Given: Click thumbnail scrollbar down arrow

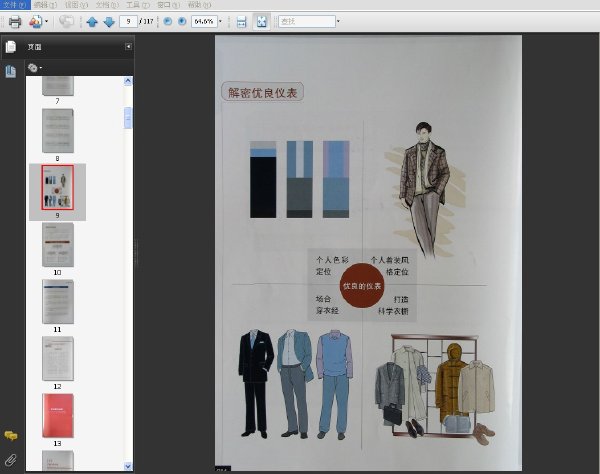Looking at the screenshot, I should coord(128,466).
